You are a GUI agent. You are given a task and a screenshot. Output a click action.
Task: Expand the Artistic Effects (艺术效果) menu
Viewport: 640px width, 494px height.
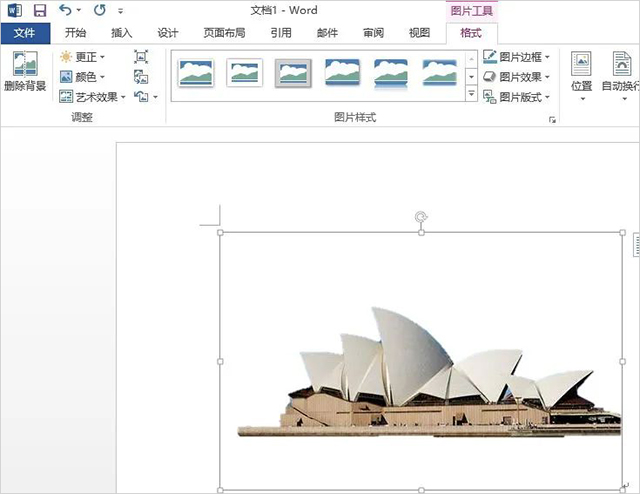(x=92, y=97)
